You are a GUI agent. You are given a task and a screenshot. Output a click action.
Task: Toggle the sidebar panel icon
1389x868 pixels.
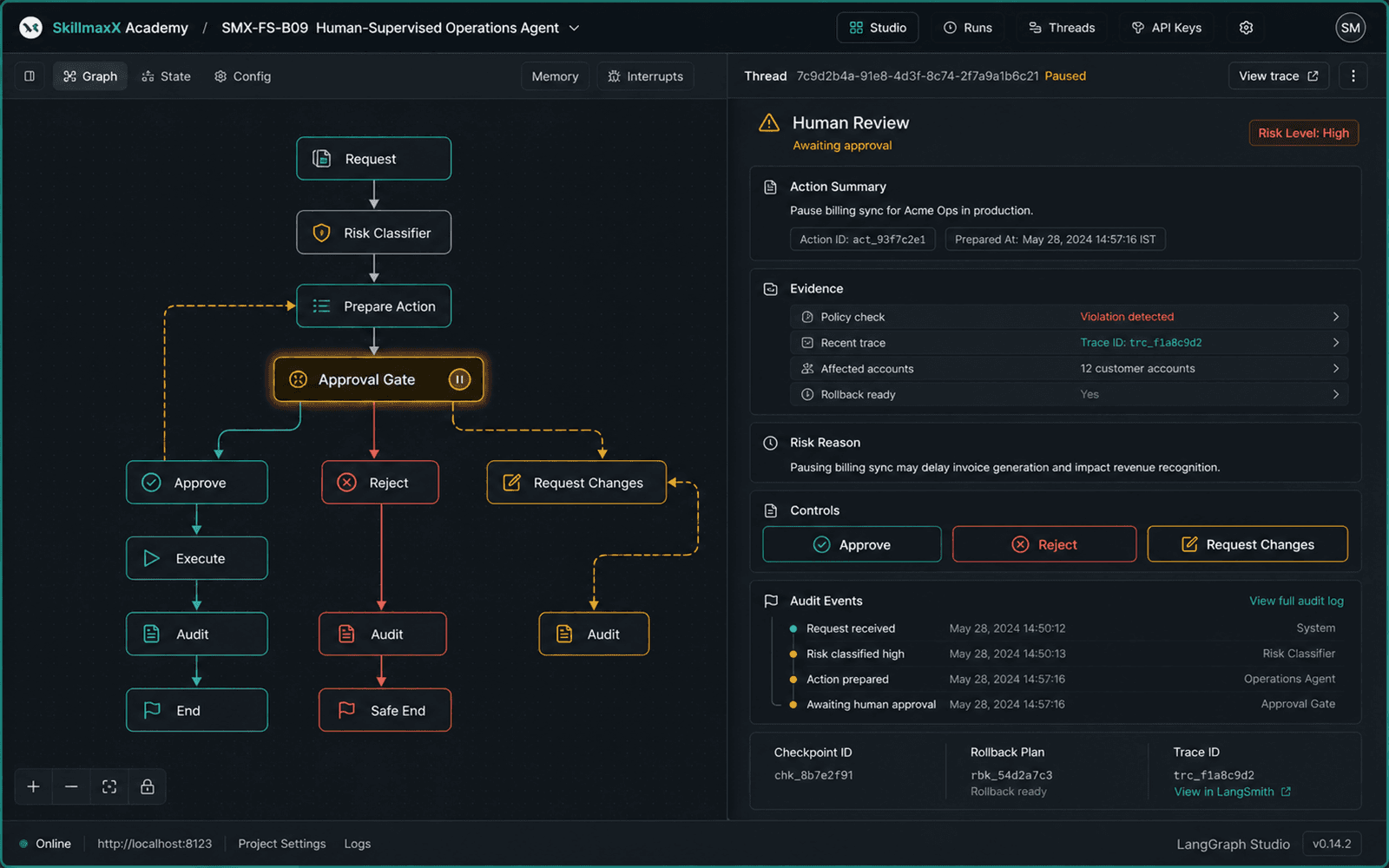tap(30, 76)
